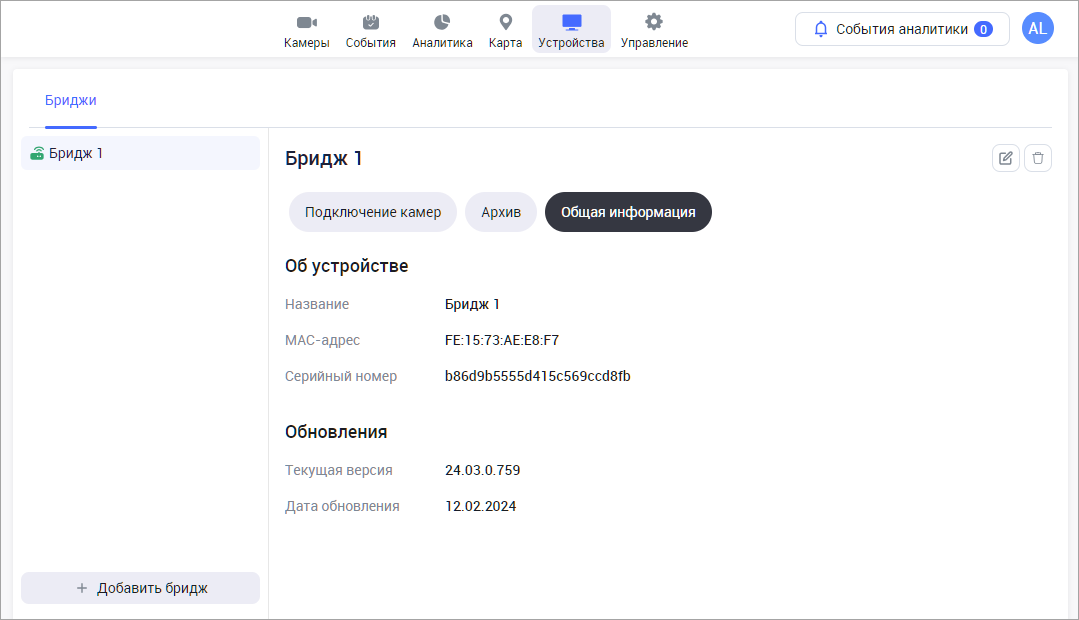
Task: Go to the События section
Action: tap(370, 31)
